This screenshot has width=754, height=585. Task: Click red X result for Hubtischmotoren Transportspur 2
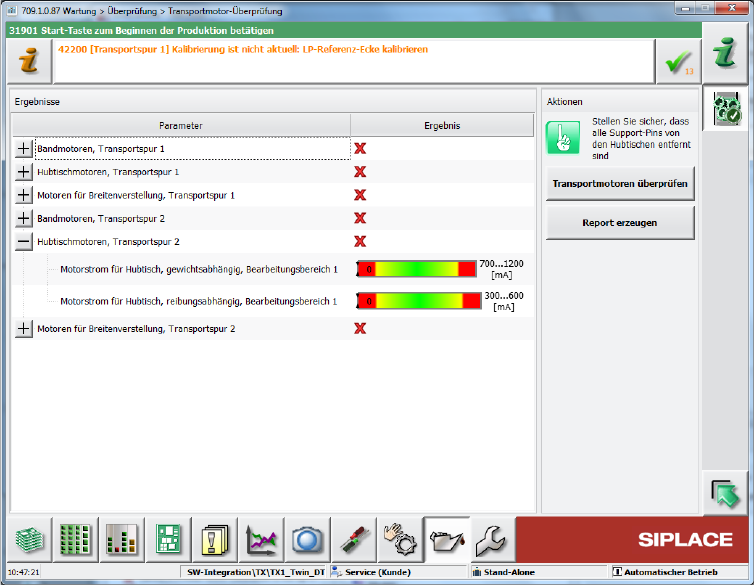(360, 241)
